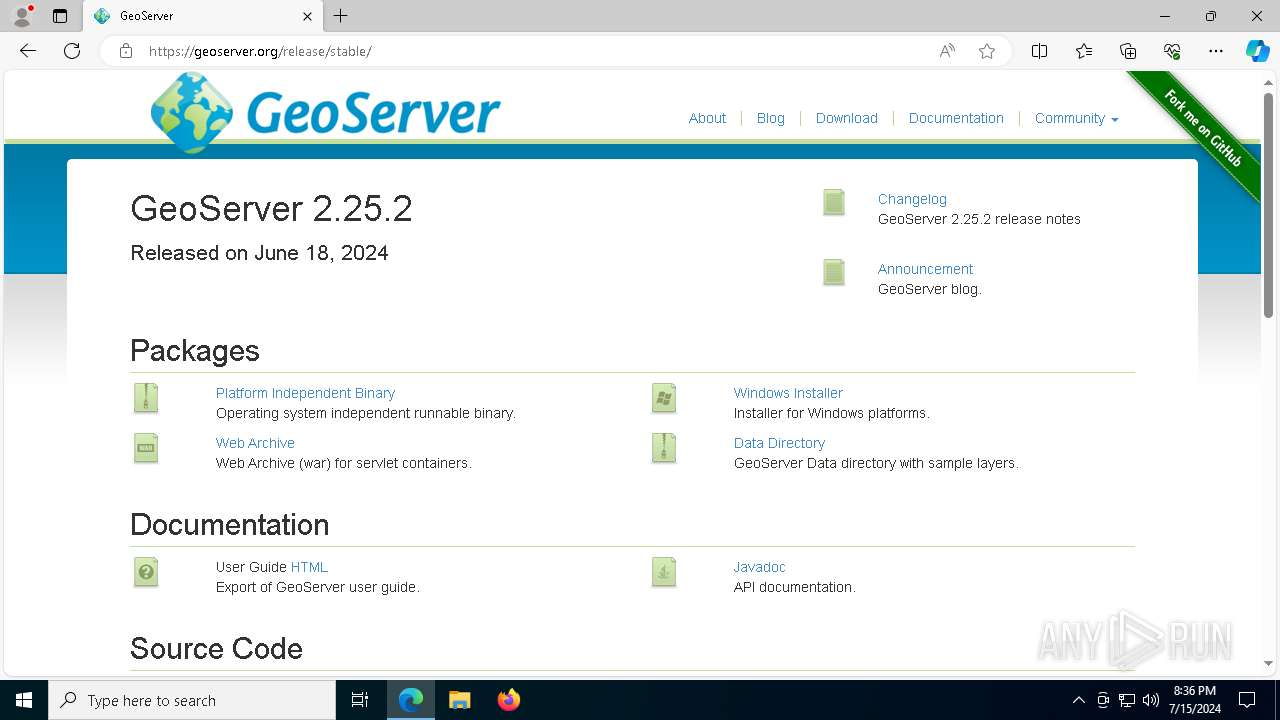Close the GeoServer tab
1280x720 pixels.
point(308,16)
